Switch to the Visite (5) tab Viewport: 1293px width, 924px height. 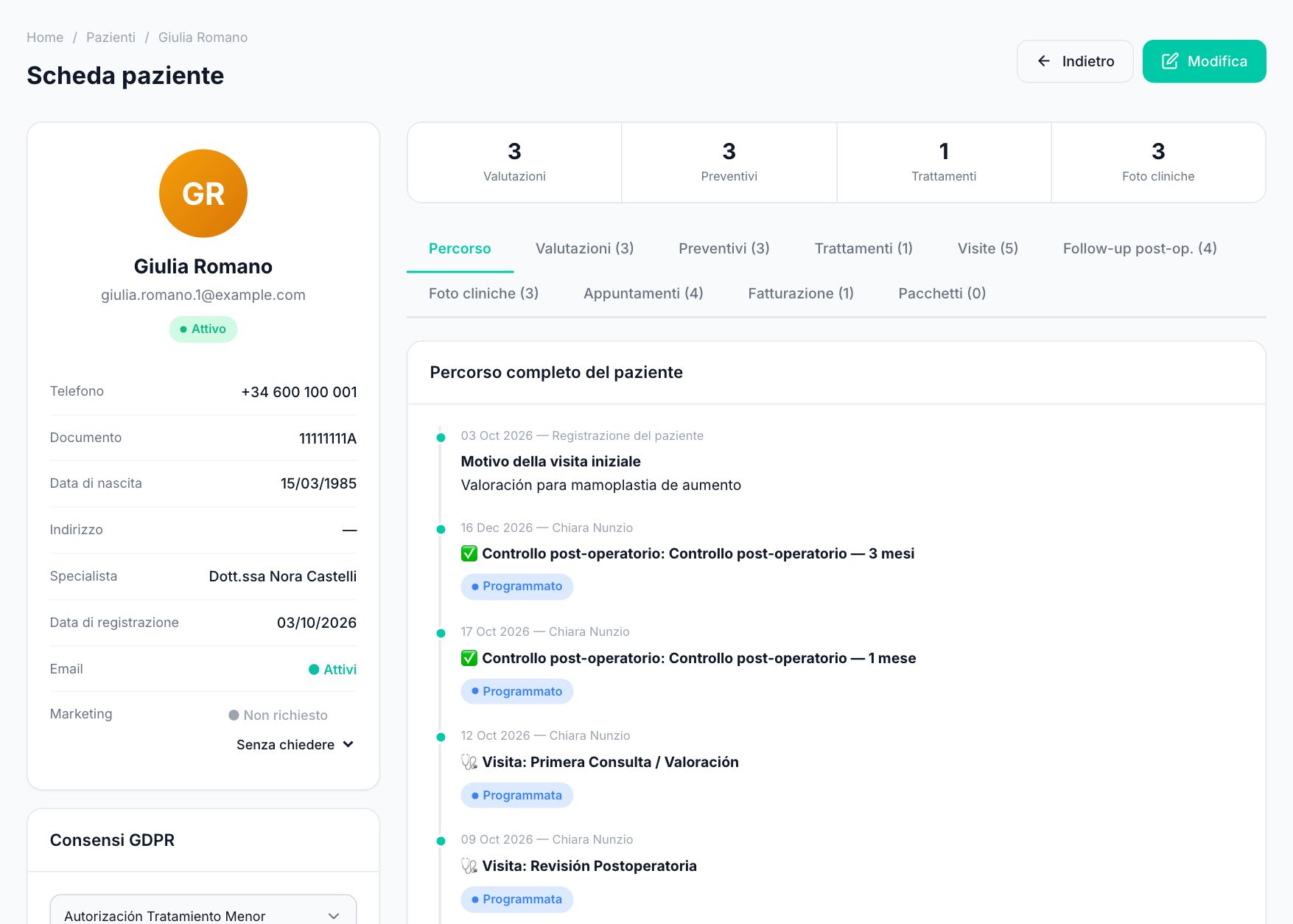coord(988,248)
